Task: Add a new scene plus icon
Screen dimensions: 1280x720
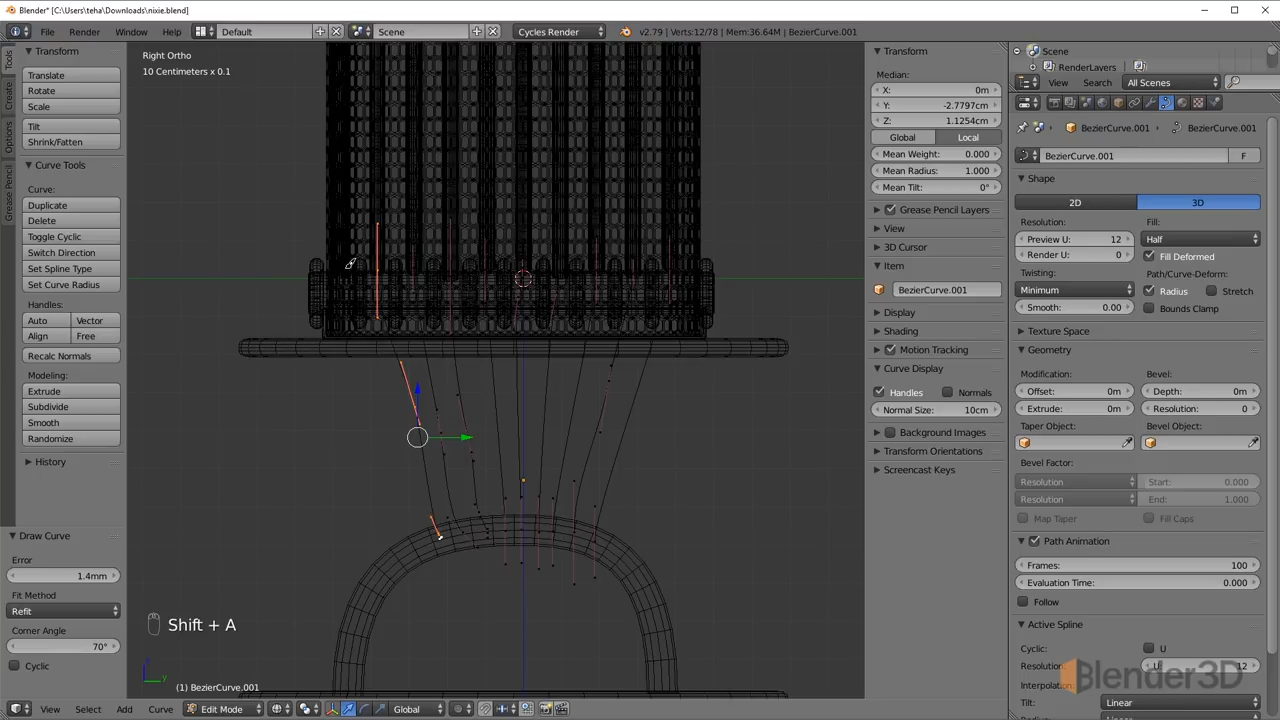Action: 477,32
